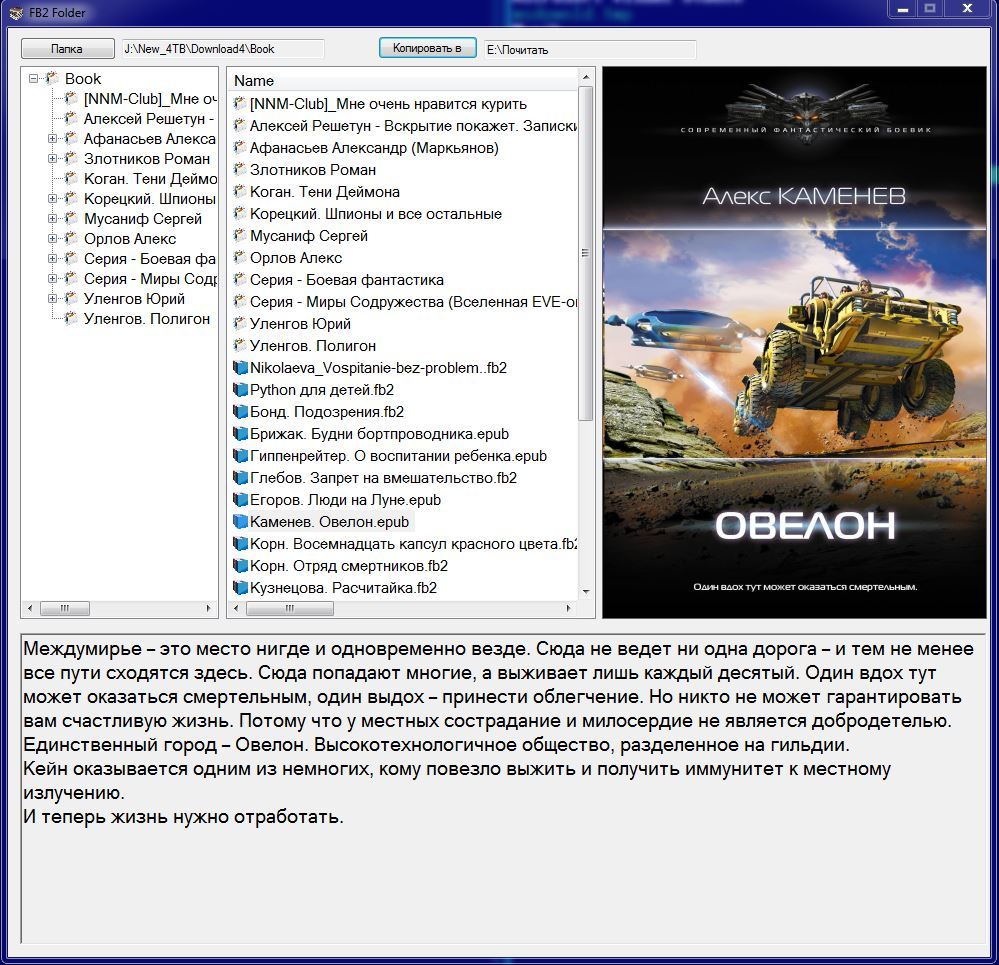Click the book icon beside Каменев. Овелон.epub
Image resolution: width=999 pixels, height=965 pixels.
pos(240,522)
